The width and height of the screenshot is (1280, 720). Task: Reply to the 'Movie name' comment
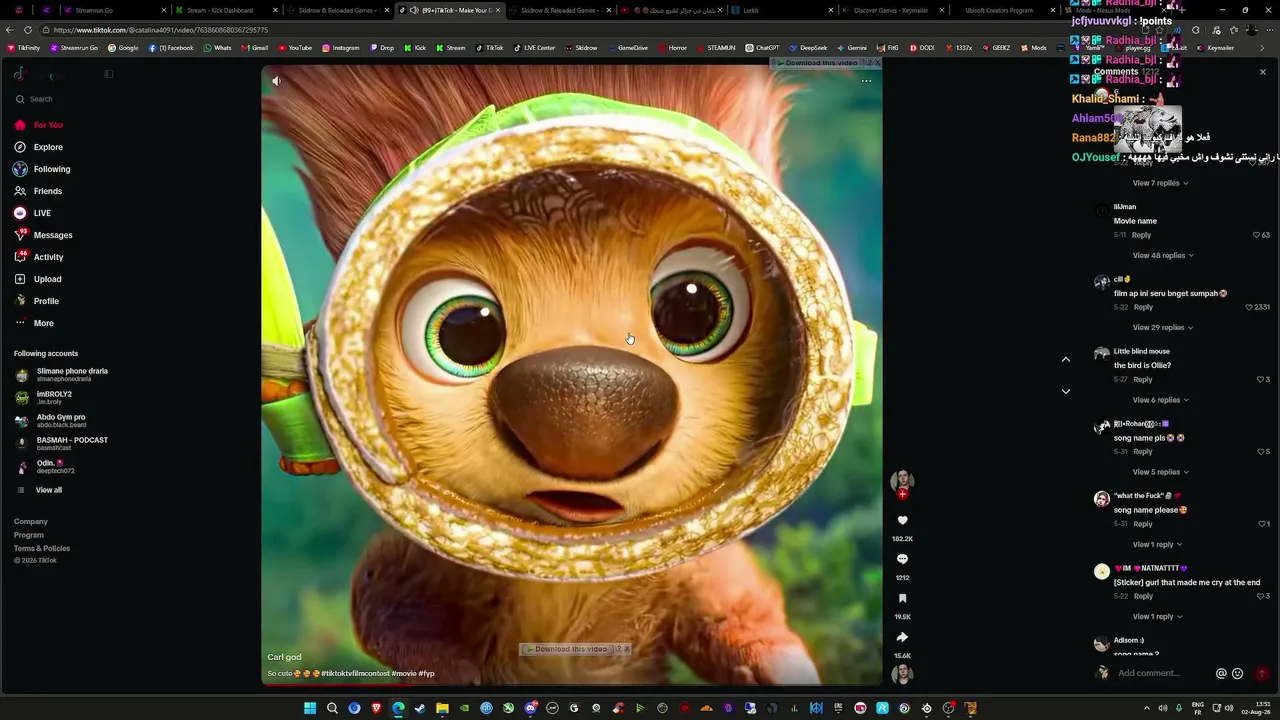[x=1141, y=235]
